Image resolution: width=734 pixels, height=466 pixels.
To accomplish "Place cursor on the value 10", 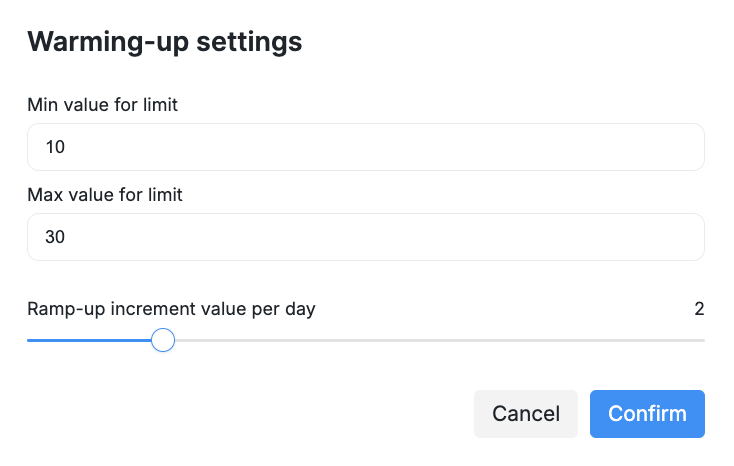I will pyautogui.click(x=55, y=148).
